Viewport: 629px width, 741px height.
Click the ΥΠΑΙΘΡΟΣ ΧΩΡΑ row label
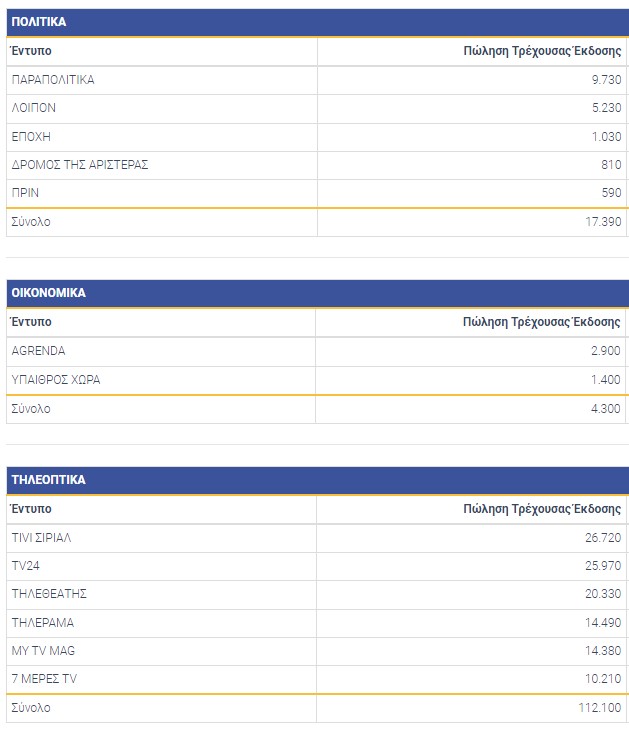tap(56, 380)
